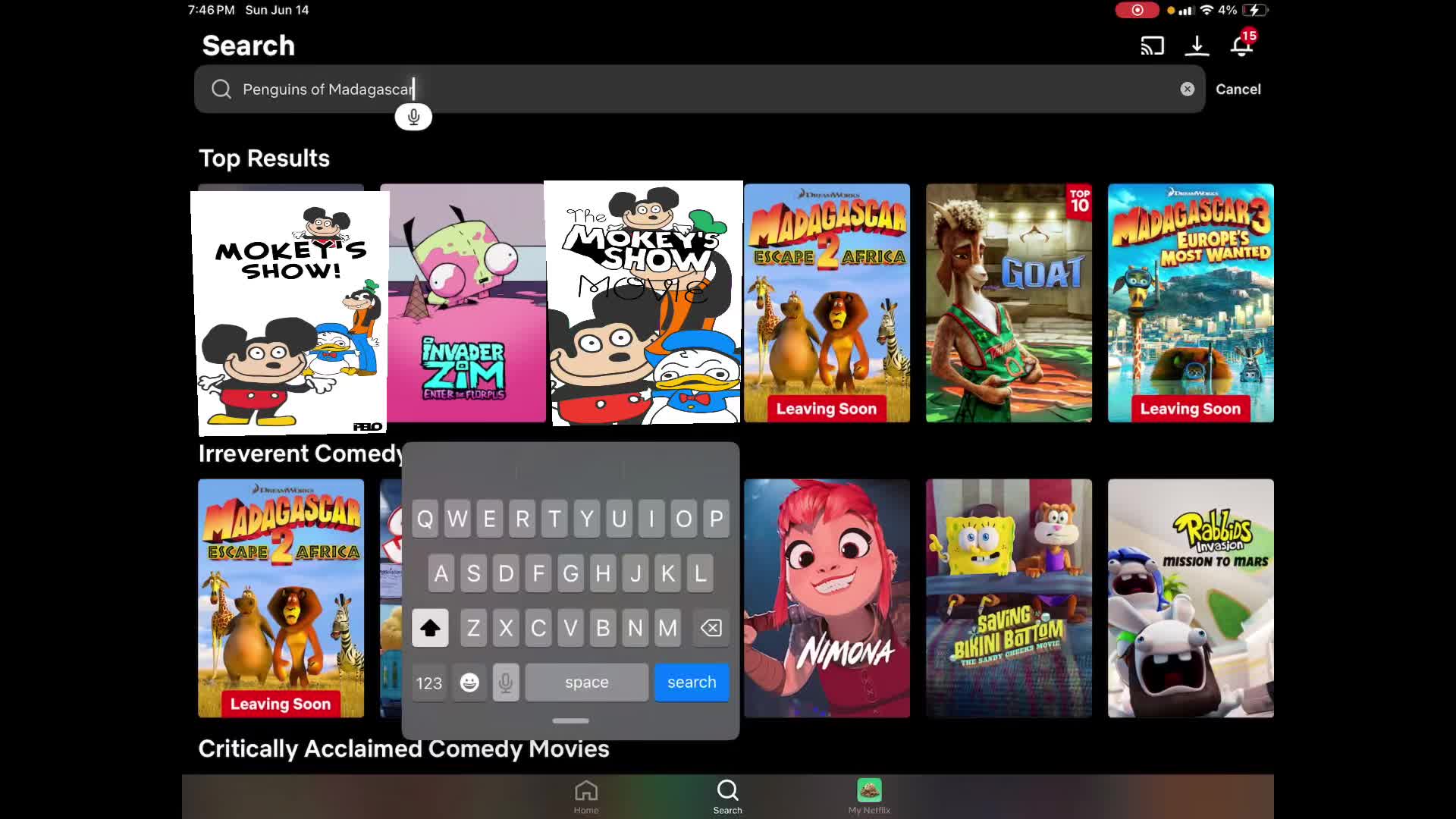Tap the U key
The height and width of the screenshot is (819, 1456).
point(620,519)
